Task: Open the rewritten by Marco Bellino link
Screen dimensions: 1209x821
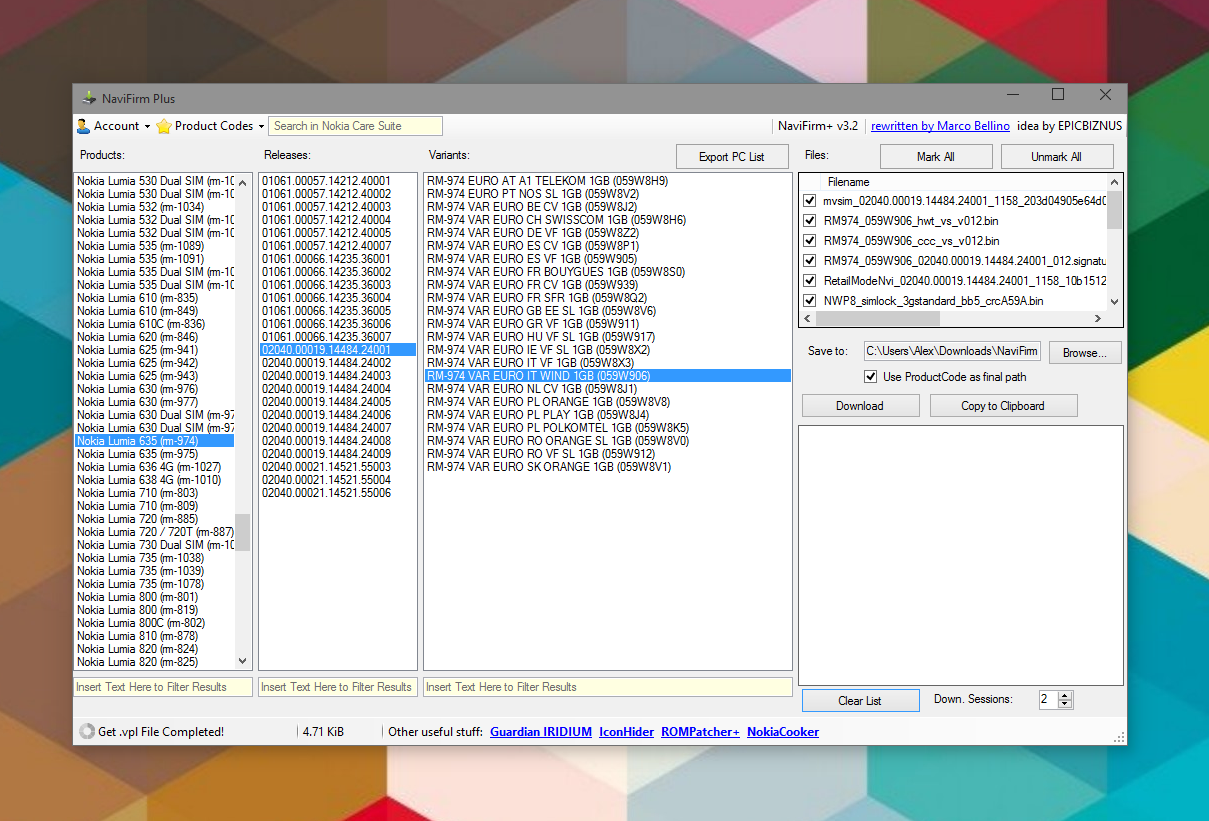Action: pos(940,126)
